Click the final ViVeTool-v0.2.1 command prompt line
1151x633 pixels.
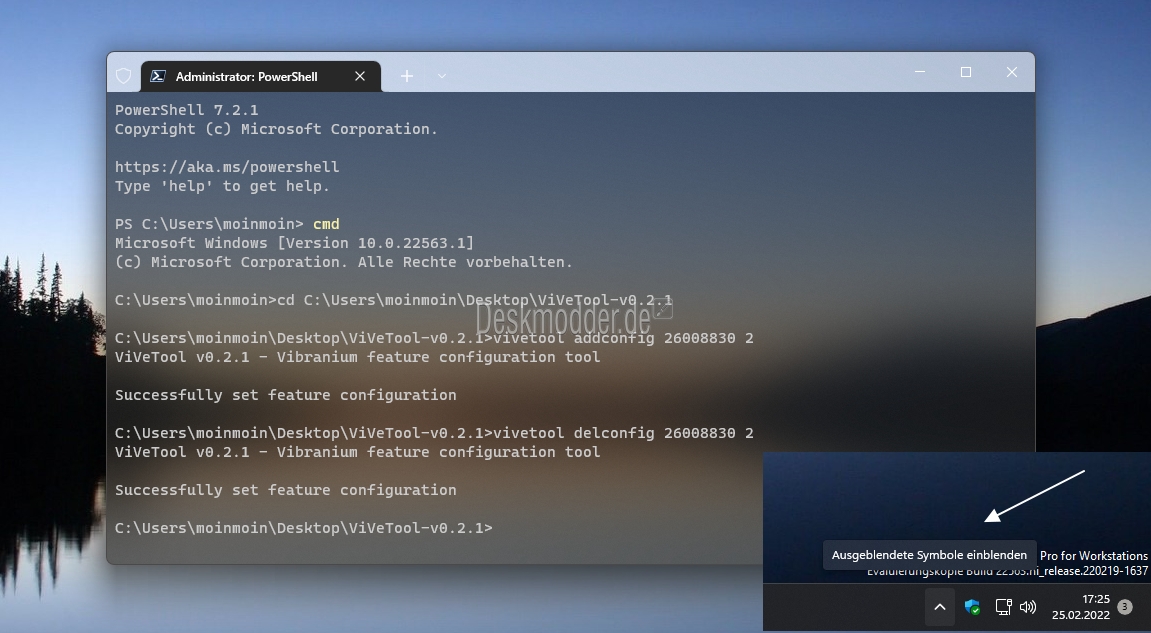[304, 528]
